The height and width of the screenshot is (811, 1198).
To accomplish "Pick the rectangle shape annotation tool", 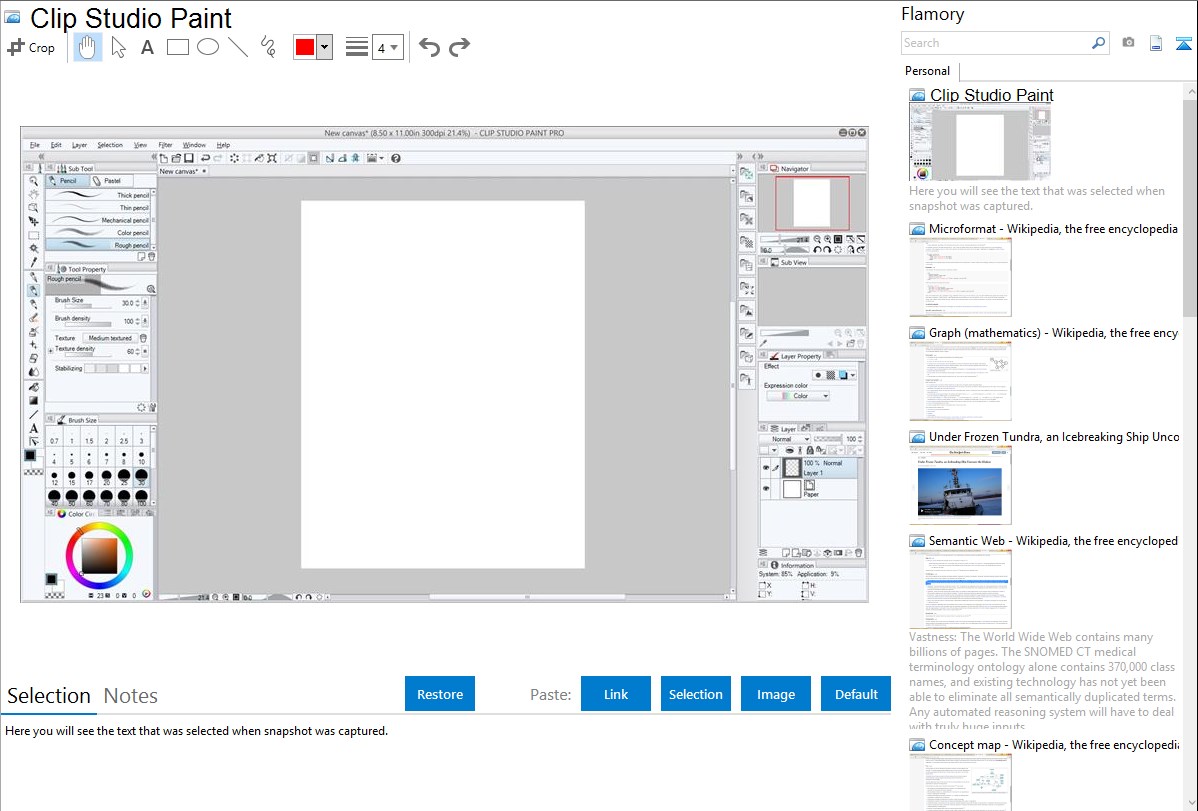I will 177,47.
